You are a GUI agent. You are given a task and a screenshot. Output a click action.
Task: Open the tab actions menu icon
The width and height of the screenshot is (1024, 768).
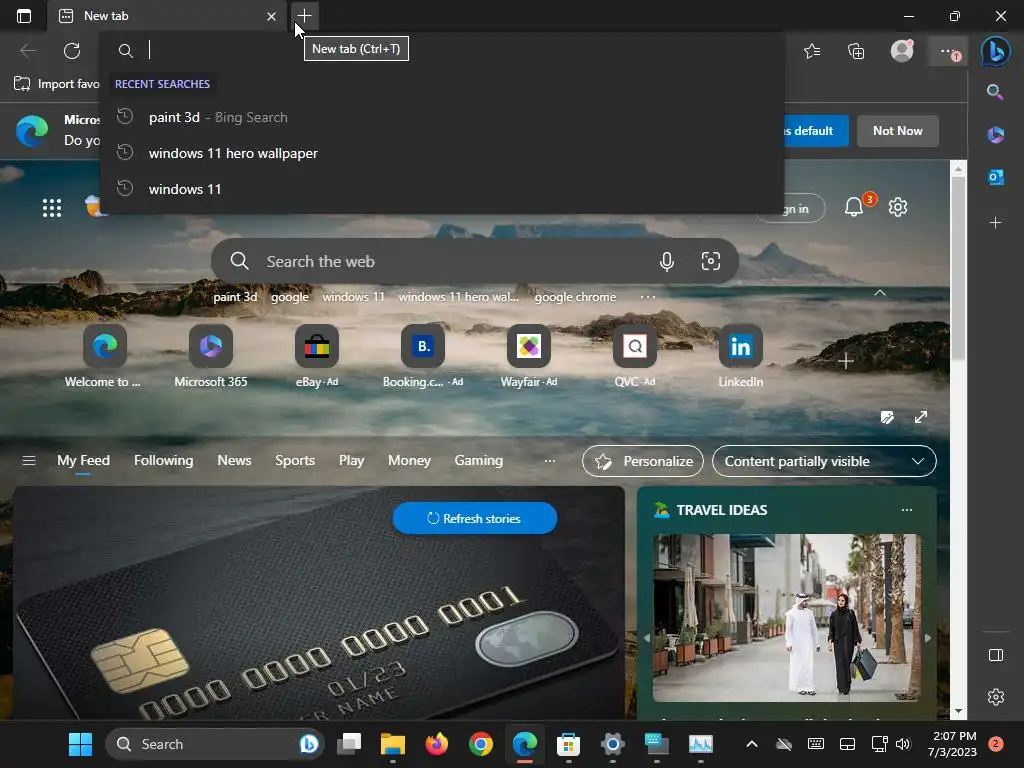point(24,16)
